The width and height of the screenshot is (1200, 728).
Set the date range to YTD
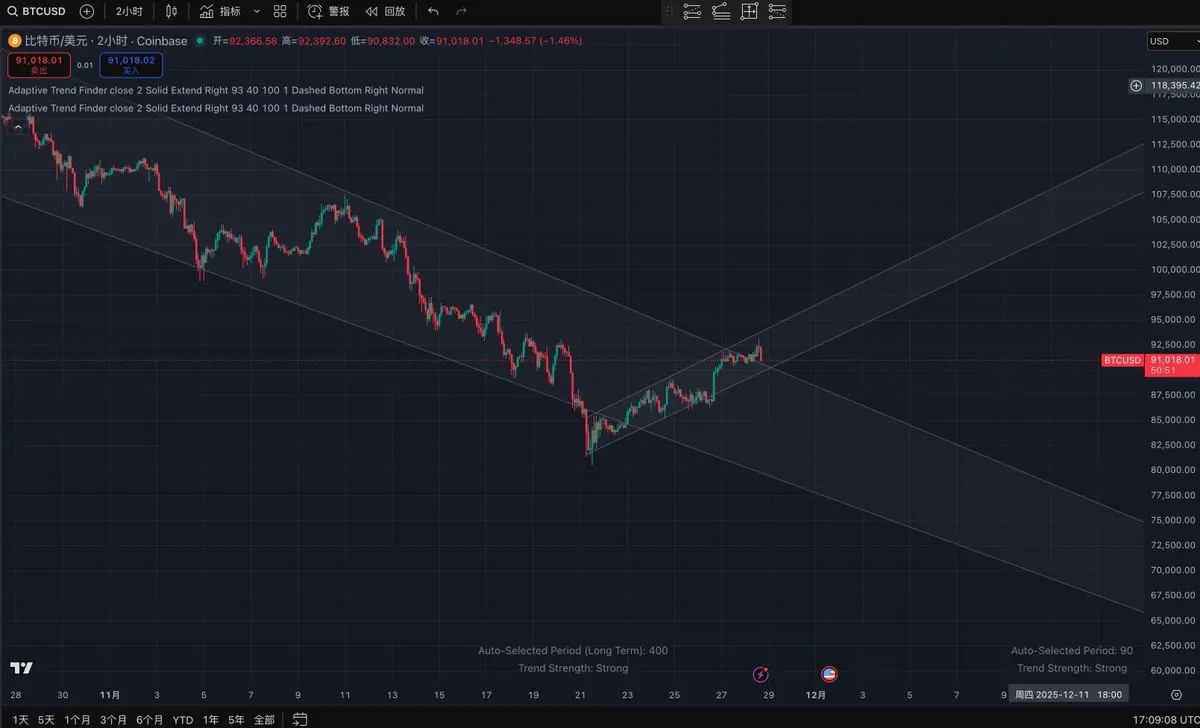(183, 719)
